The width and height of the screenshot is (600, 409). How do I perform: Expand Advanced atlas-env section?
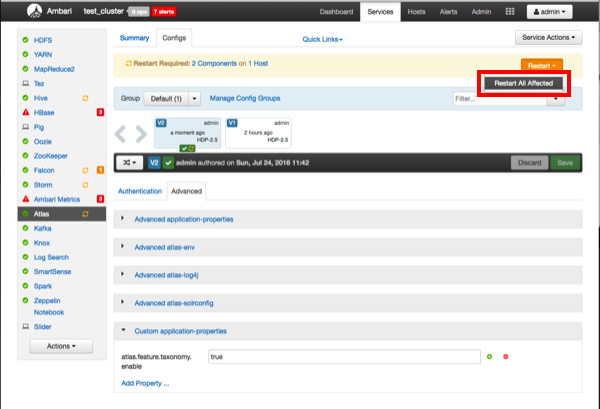coord(165,247)
